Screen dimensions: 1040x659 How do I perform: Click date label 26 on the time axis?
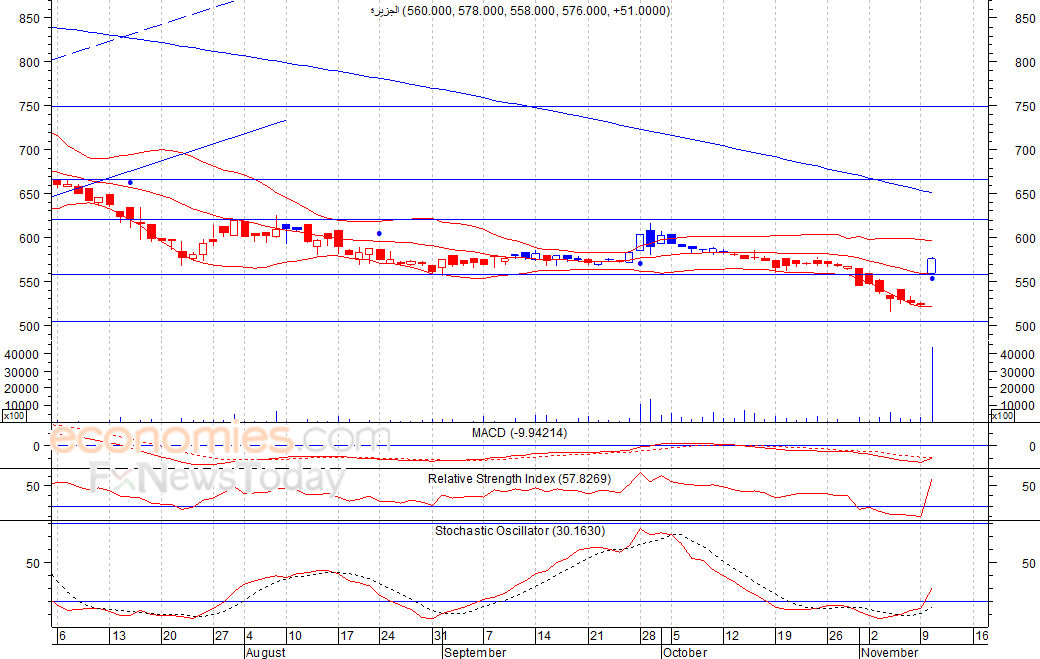click(836, 636)
